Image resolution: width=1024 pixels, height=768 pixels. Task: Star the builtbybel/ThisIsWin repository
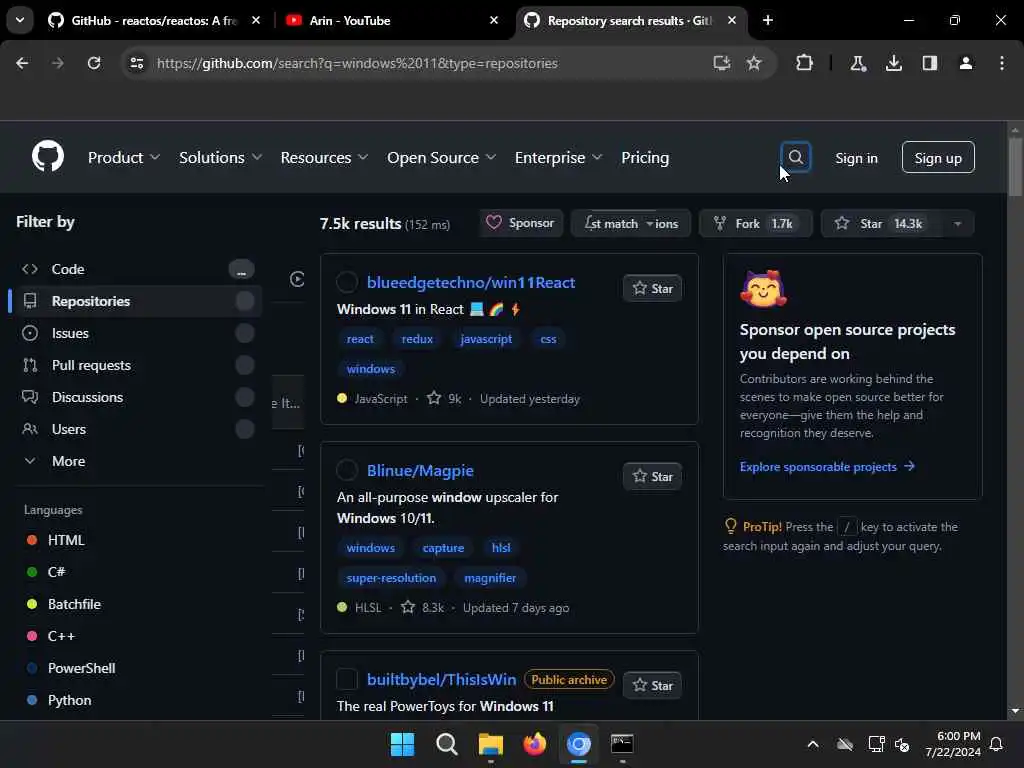click(x=652, y=685)
